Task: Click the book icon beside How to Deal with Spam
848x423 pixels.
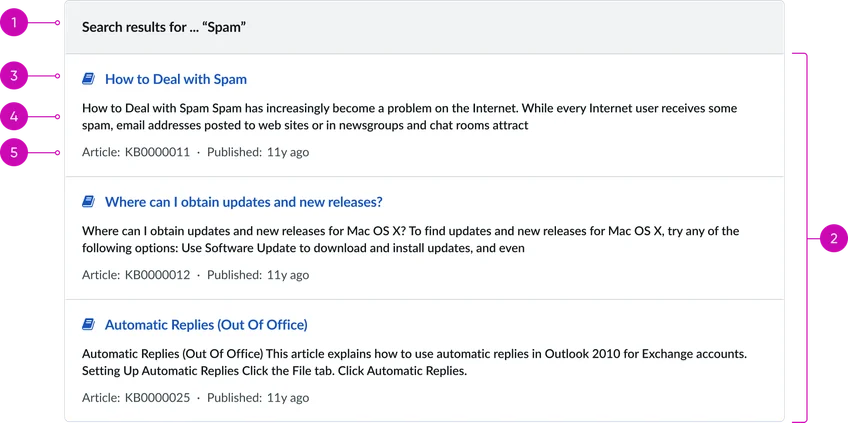Action: click(88, 80)
